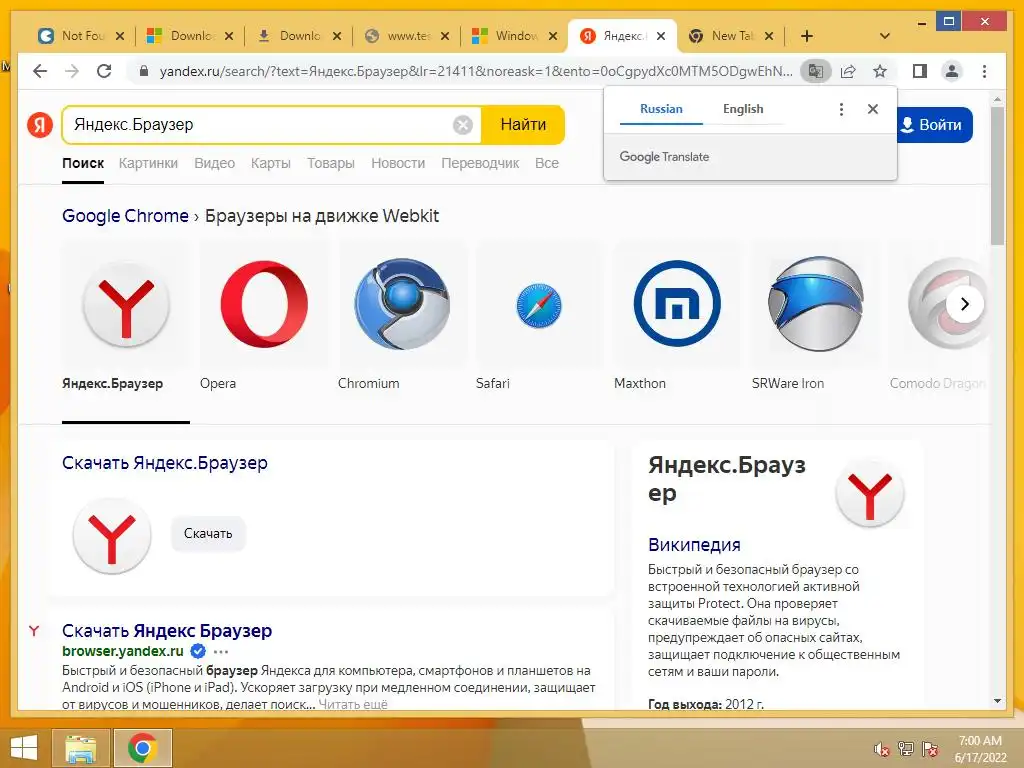Image resolution: width=1024 pixels, height=768 pixels.
Task: Click the Chrome taskbar icon
Action: tap(142, 748)
